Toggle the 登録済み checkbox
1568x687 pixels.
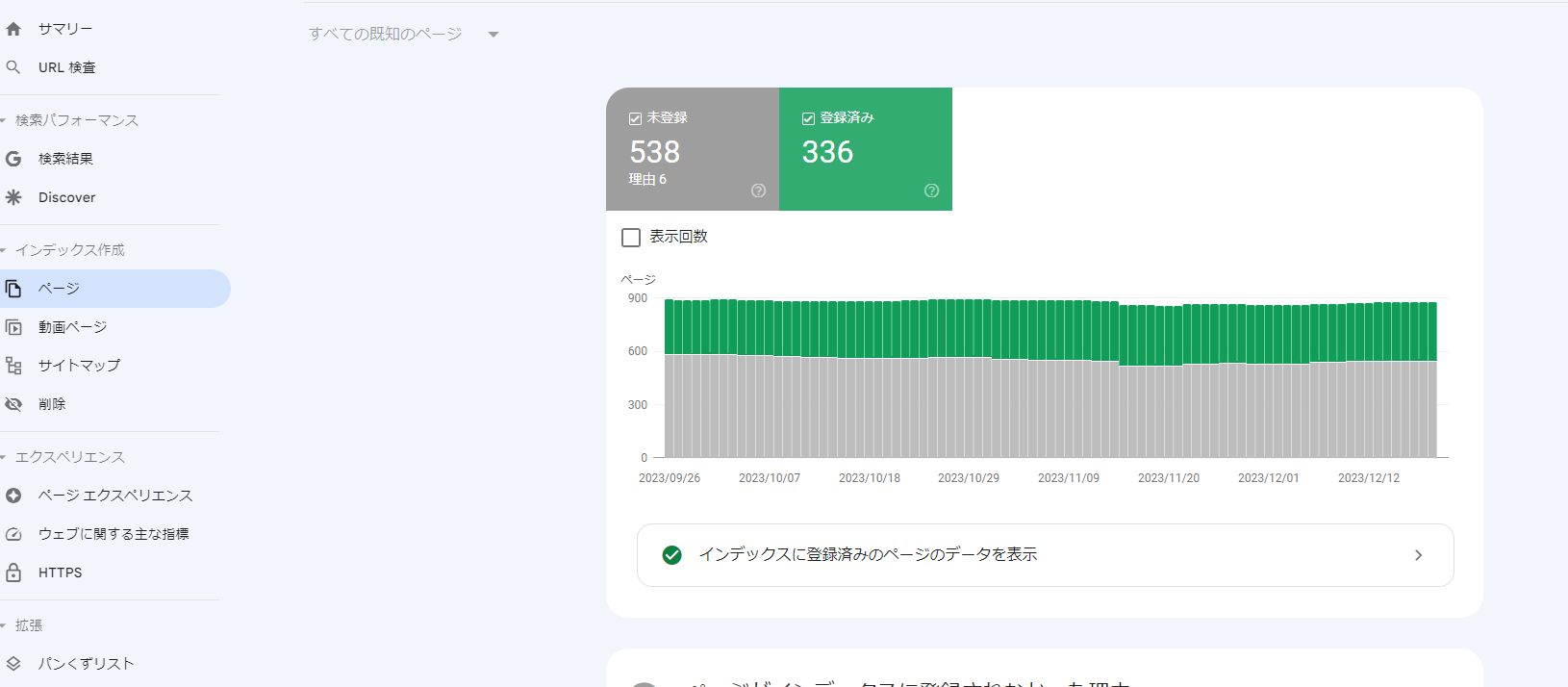point(808,118)
